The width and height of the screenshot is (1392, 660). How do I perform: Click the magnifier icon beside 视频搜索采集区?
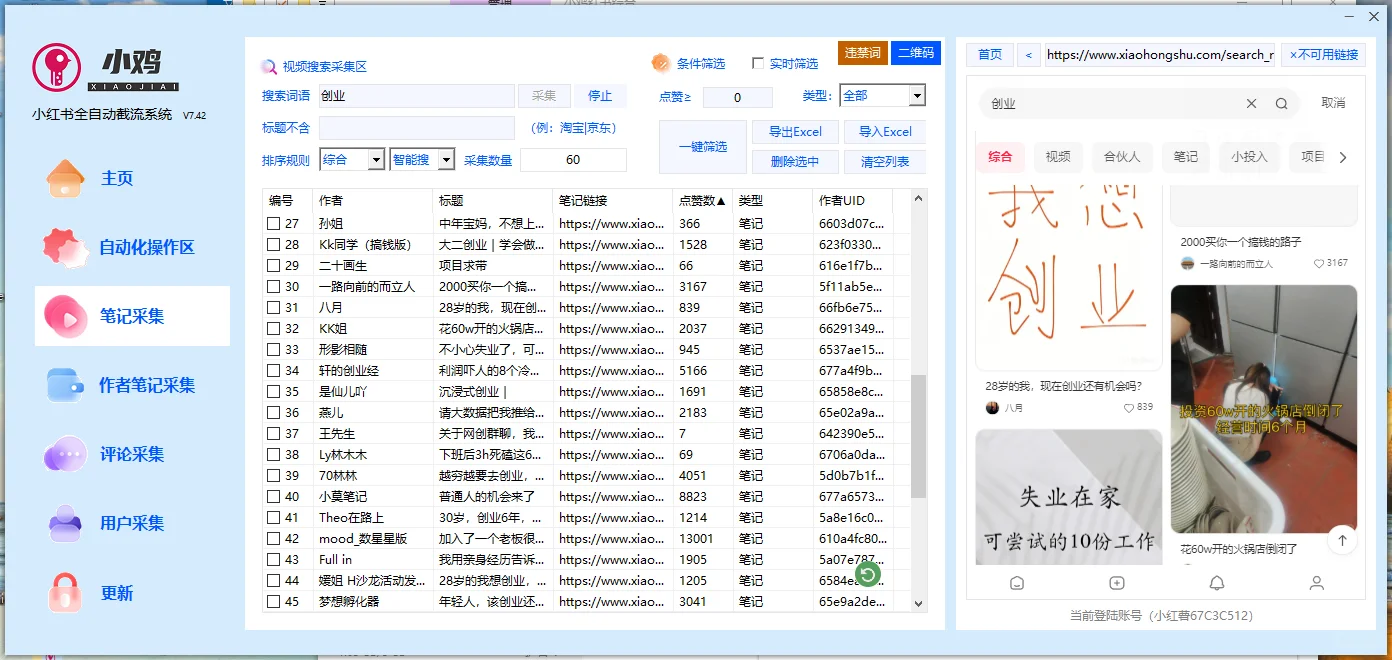coord(269,67)
